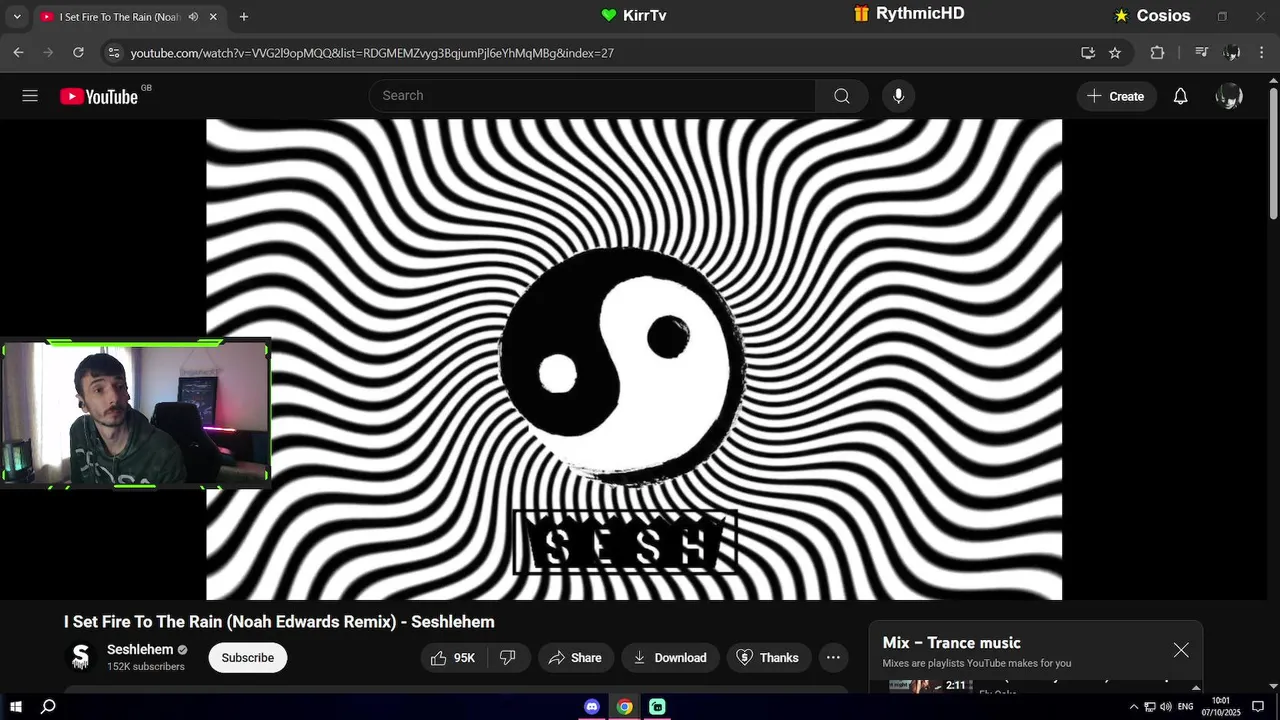Click the Create button
The image size is (1280, 720).
click(1116, 96)
